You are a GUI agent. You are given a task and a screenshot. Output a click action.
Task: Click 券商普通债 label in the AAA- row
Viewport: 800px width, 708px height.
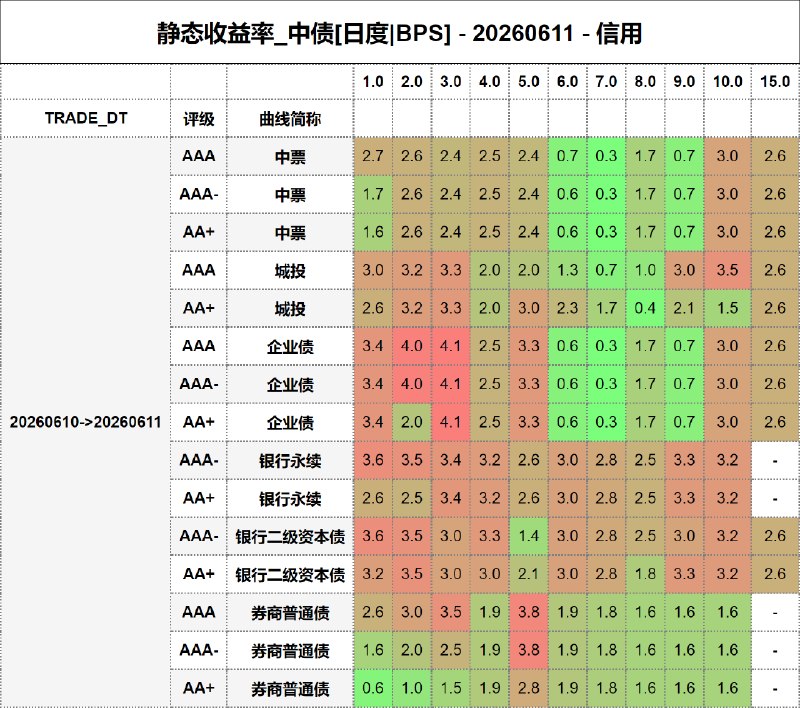pyautogui.click(x=290, y=651)
